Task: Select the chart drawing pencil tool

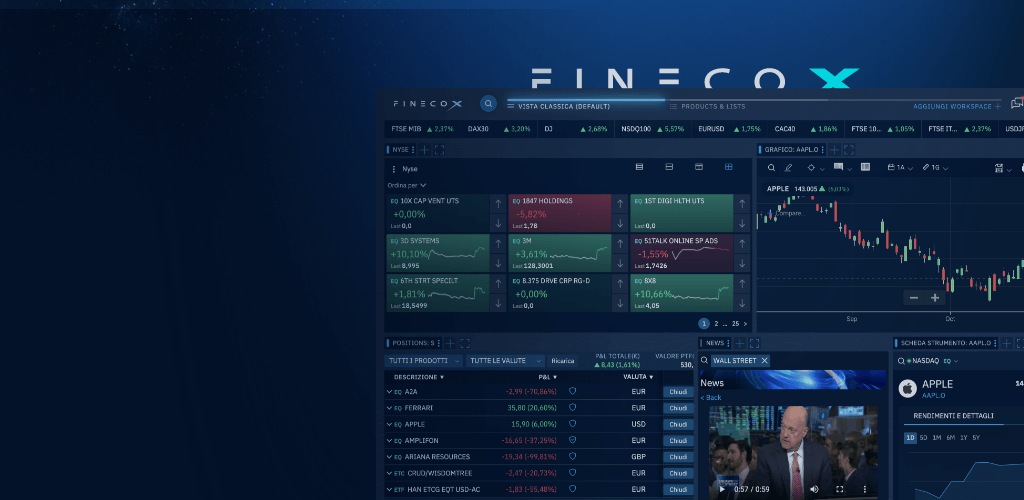Action: 788,168
